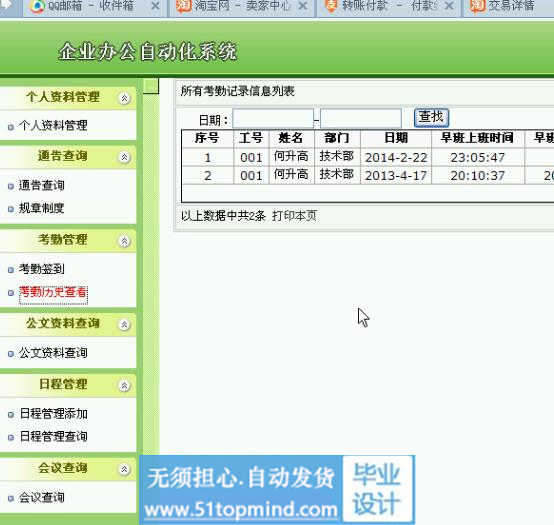Click the 毕业设计 banner thumbnail

coord(377,489)
